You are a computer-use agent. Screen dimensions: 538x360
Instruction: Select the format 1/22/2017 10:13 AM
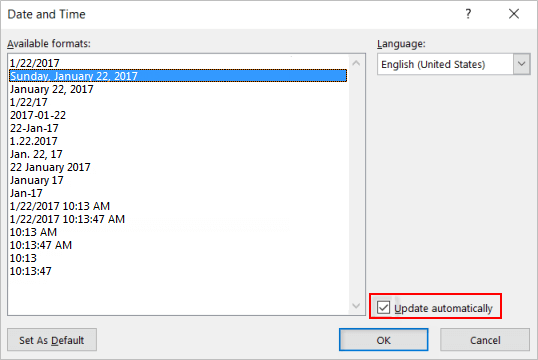point(178,206)
